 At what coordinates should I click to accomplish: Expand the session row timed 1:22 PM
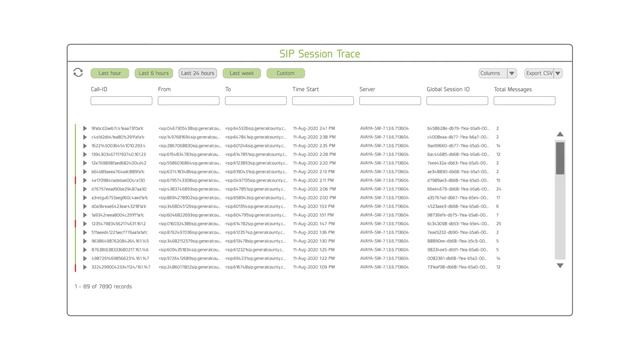pos(85,258)
